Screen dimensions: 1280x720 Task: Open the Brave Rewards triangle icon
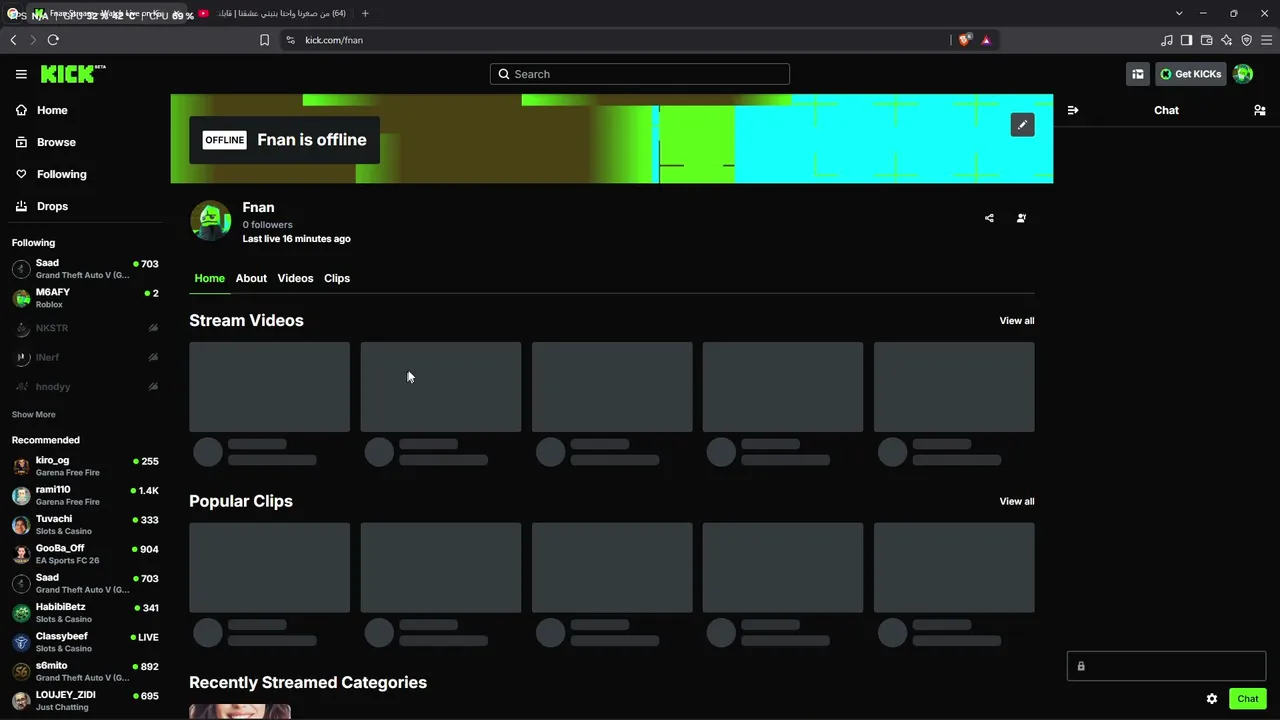(x=986, y=40)
